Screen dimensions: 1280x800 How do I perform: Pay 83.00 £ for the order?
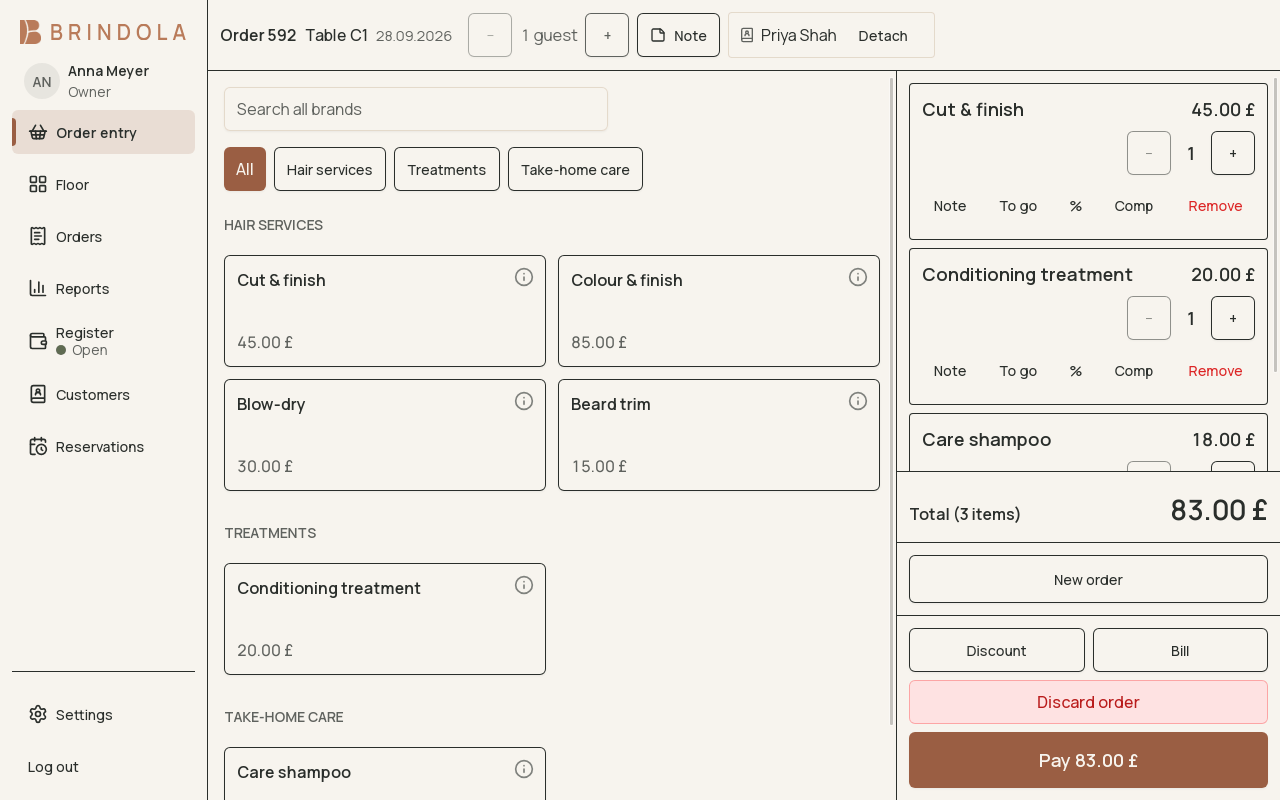(x=1088, y=760)
